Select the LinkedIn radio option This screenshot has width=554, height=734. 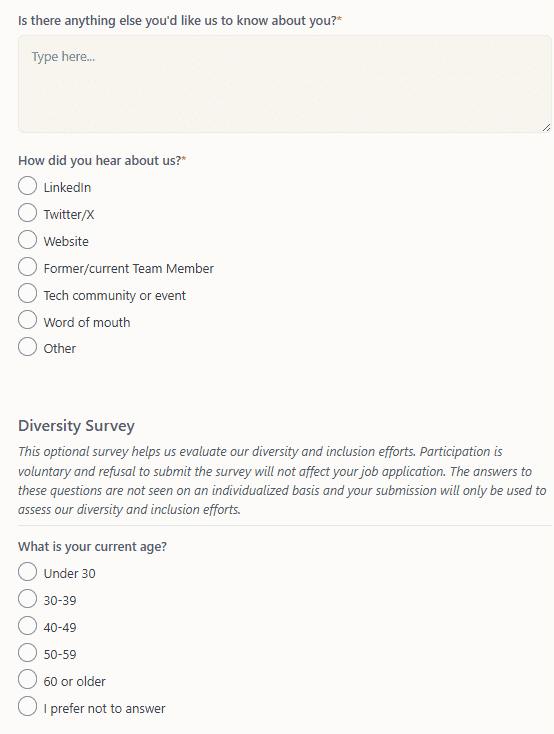pyautogui.click(x=28, y=186)
